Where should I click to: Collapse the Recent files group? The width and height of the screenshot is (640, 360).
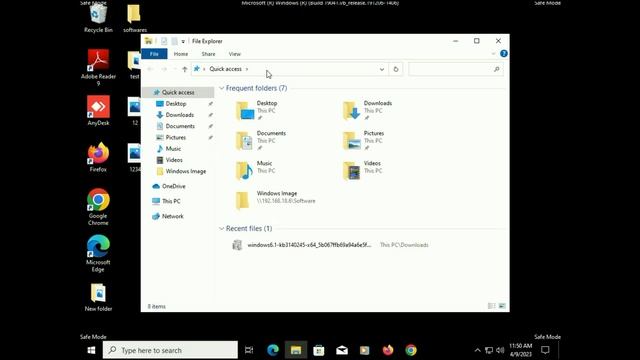[222, 229]
